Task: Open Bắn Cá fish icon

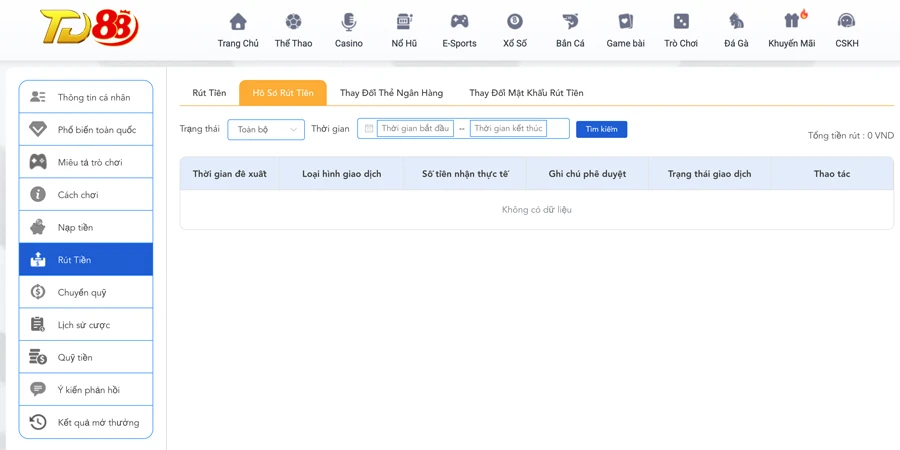Action: pyautogui.click(x=570, y=22)
